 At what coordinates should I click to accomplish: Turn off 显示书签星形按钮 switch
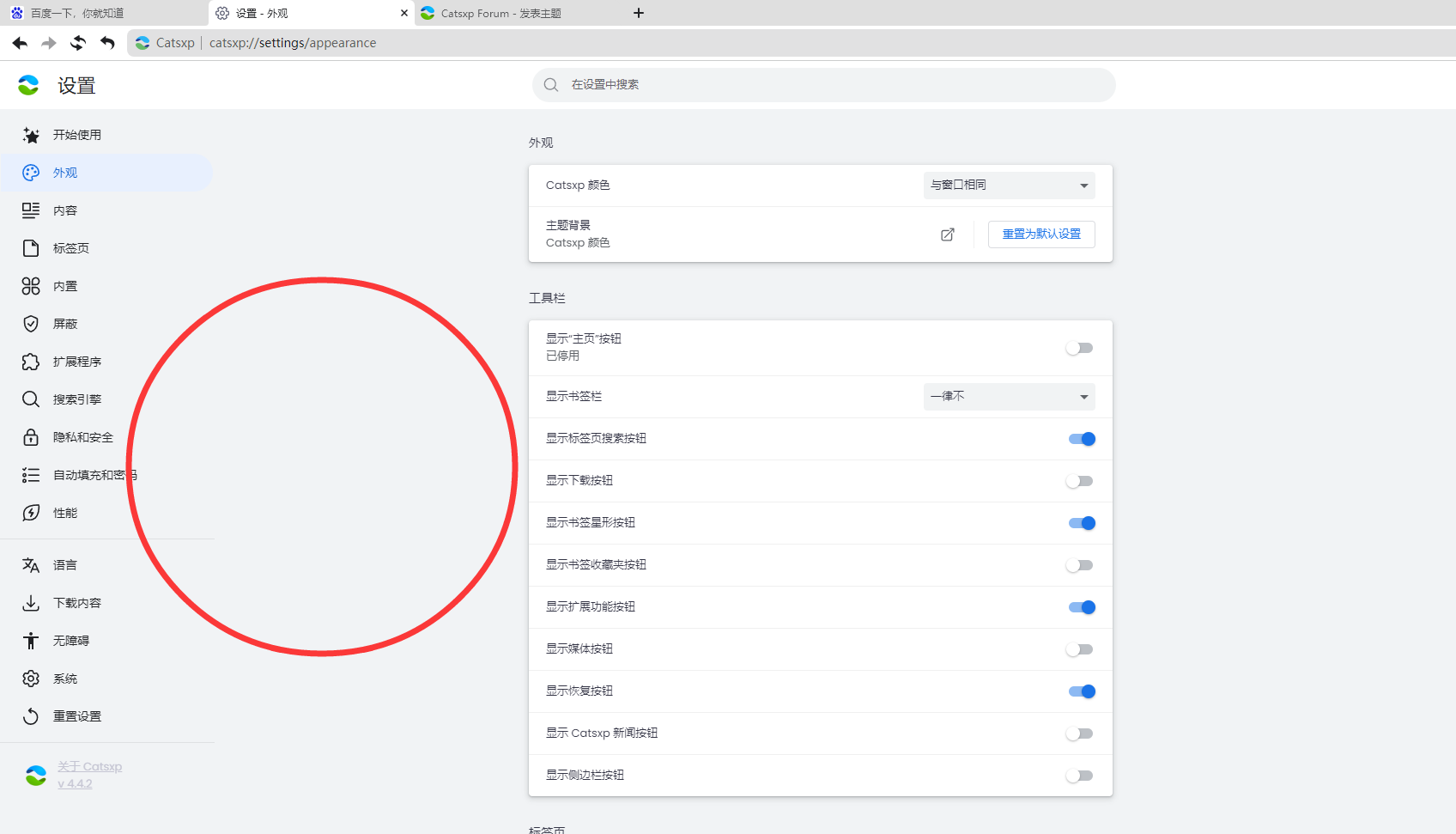(1082, 523)
